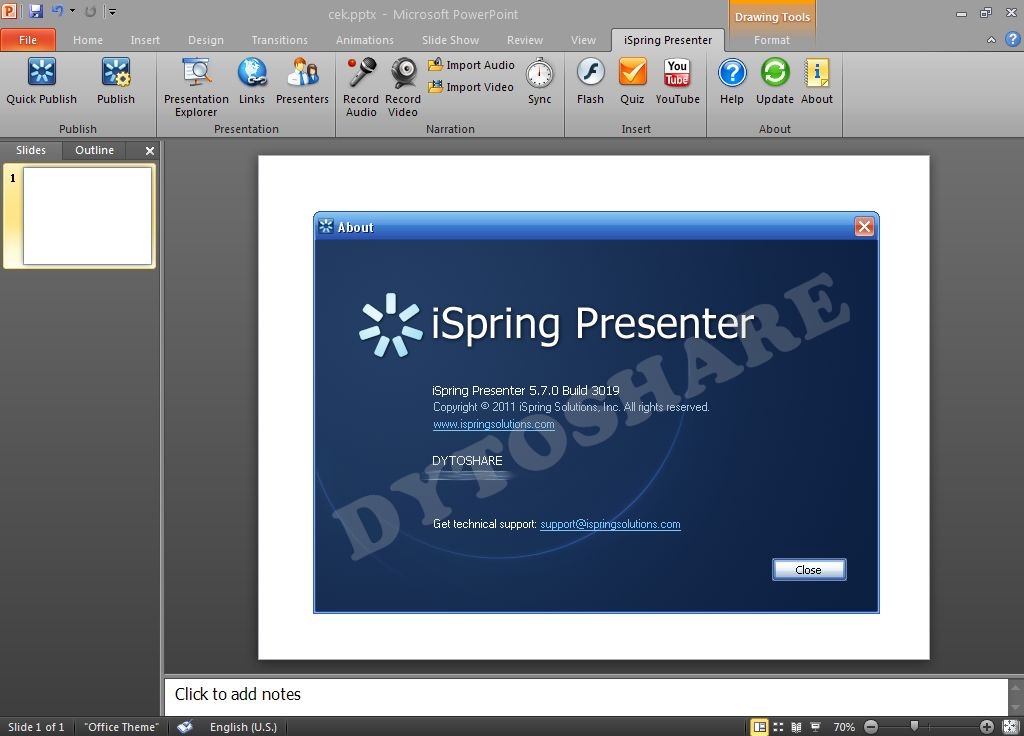Insert a Quiz

(x=632, y=81)
